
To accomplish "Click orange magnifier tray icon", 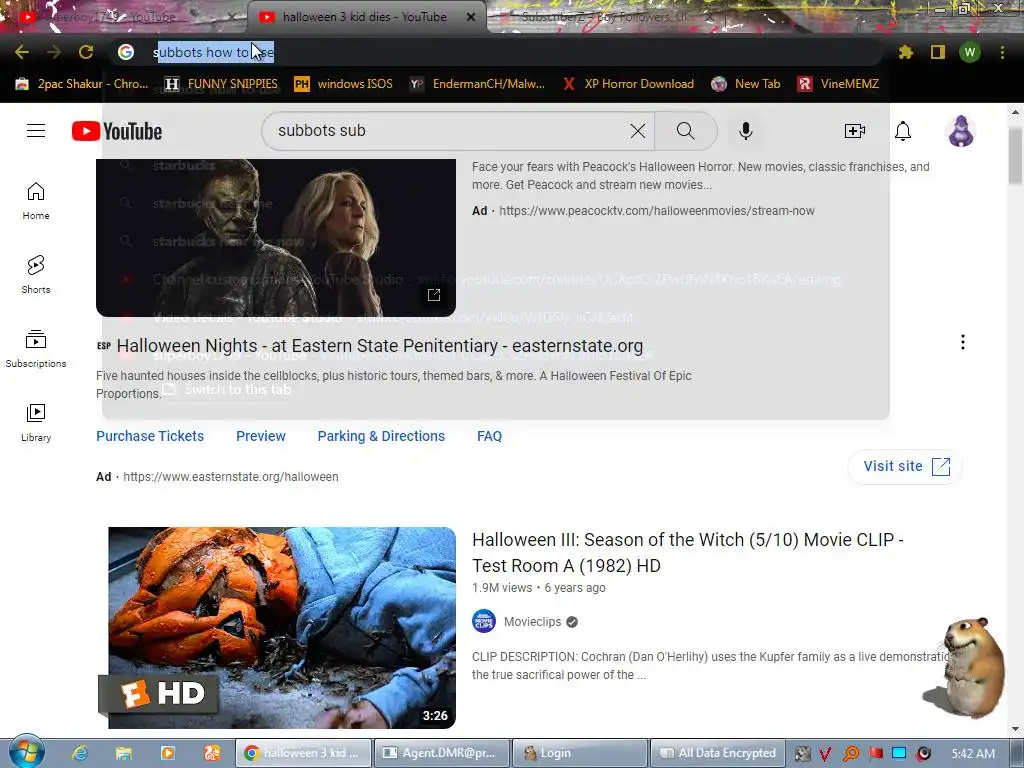I will pos(851,754).
